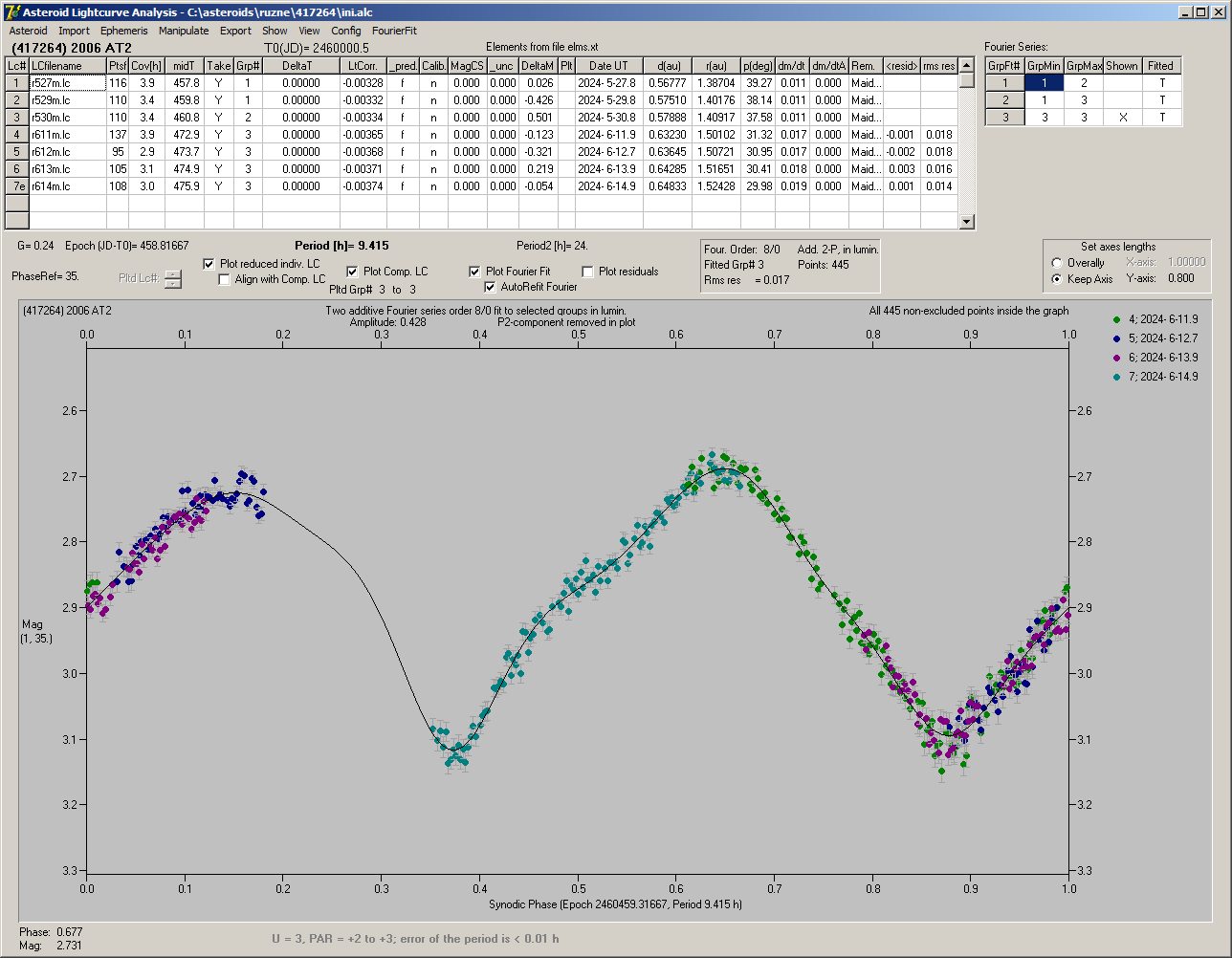The image size is (1232, 958).
Task: Click filename cell r614m.lc
Action: click(x=68, y=186)
